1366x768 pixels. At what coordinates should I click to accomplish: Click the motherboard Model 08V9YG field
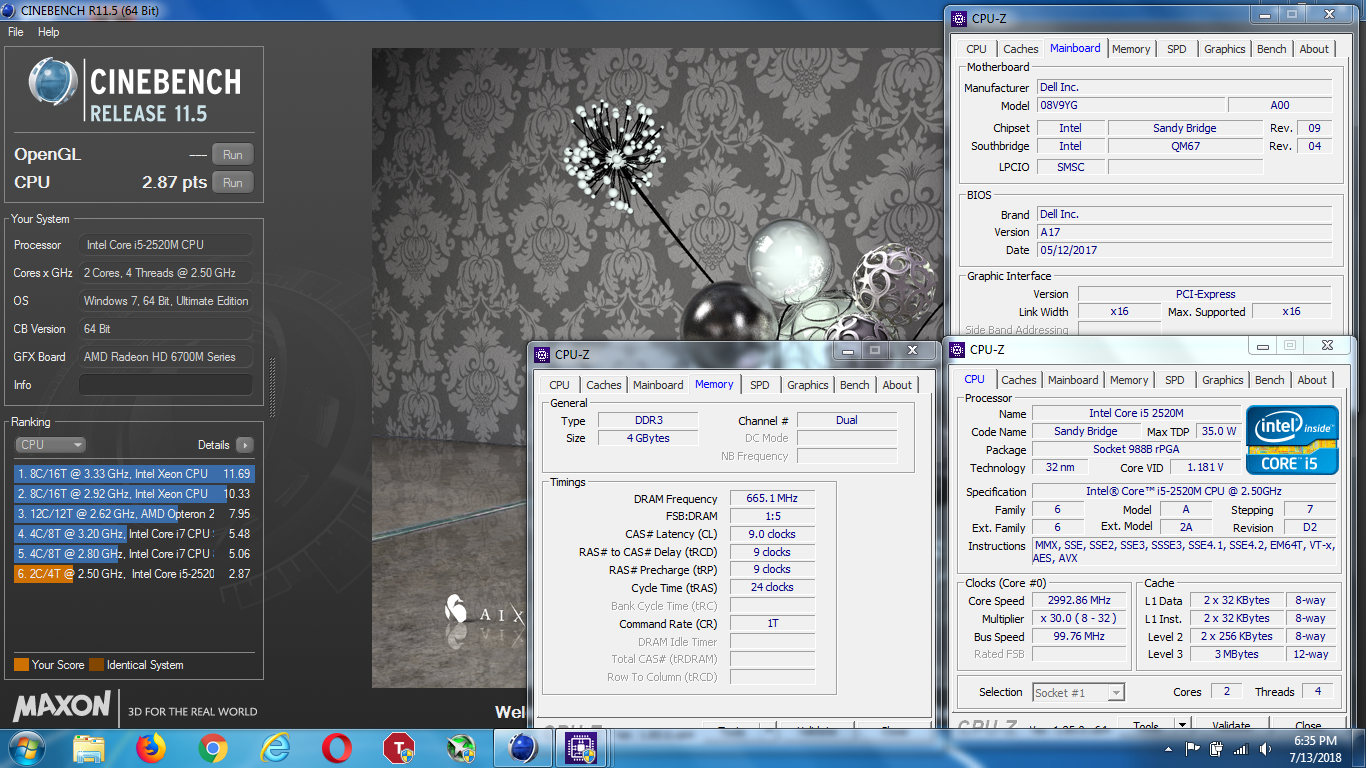(1131, 105)
